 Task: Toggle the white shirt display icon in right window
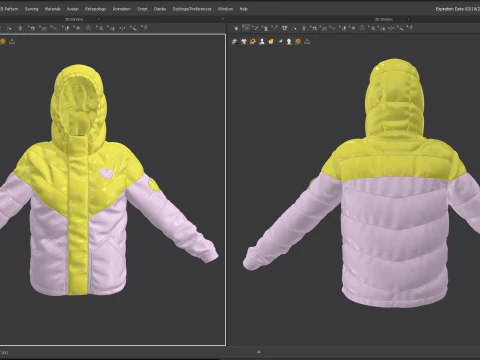(x=244, y=42)
